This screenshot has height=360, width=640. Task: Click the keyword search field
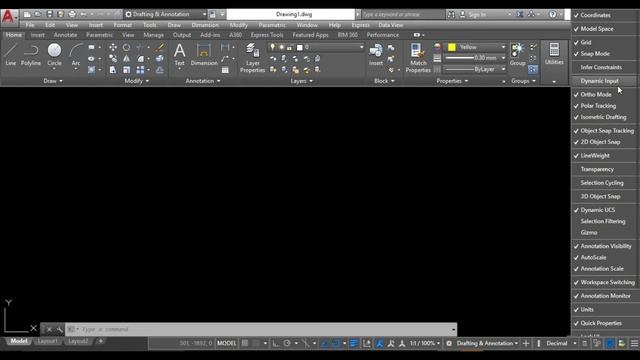(x=402, y=14)
